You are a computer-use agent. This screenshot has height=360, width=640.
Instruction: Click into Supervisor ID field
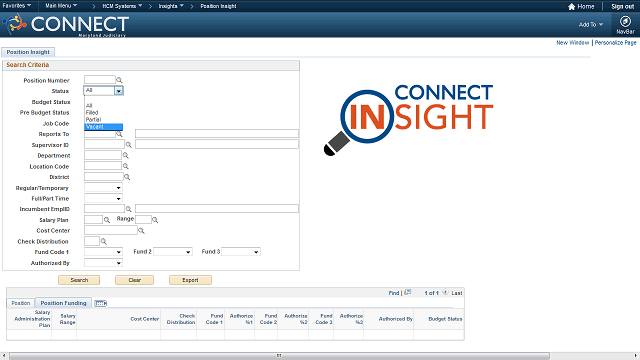click(104, 144)
